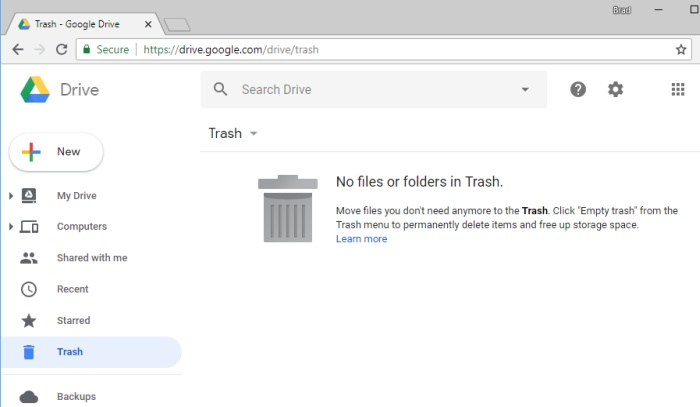Go back in browser history
Screen dimensions: 700x407
click(18, 50)
